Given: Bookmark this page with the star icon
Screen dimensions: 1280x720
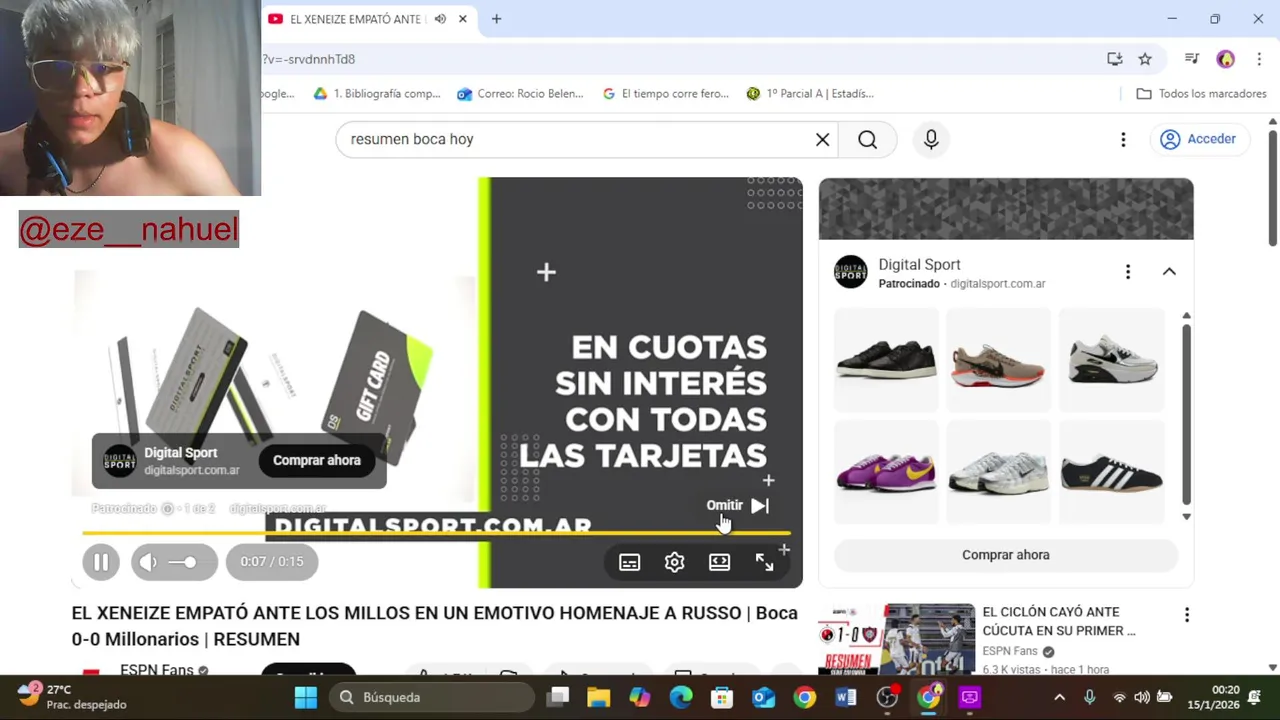Looking at the screenshot, I should (x=1145, y=59).
